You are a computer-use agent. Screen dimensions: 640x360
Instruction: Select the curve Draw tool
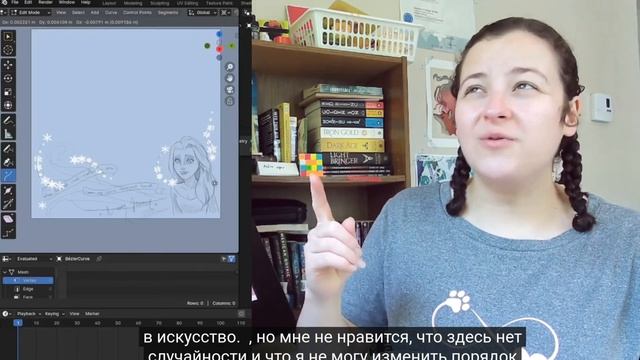pos(8,149)
